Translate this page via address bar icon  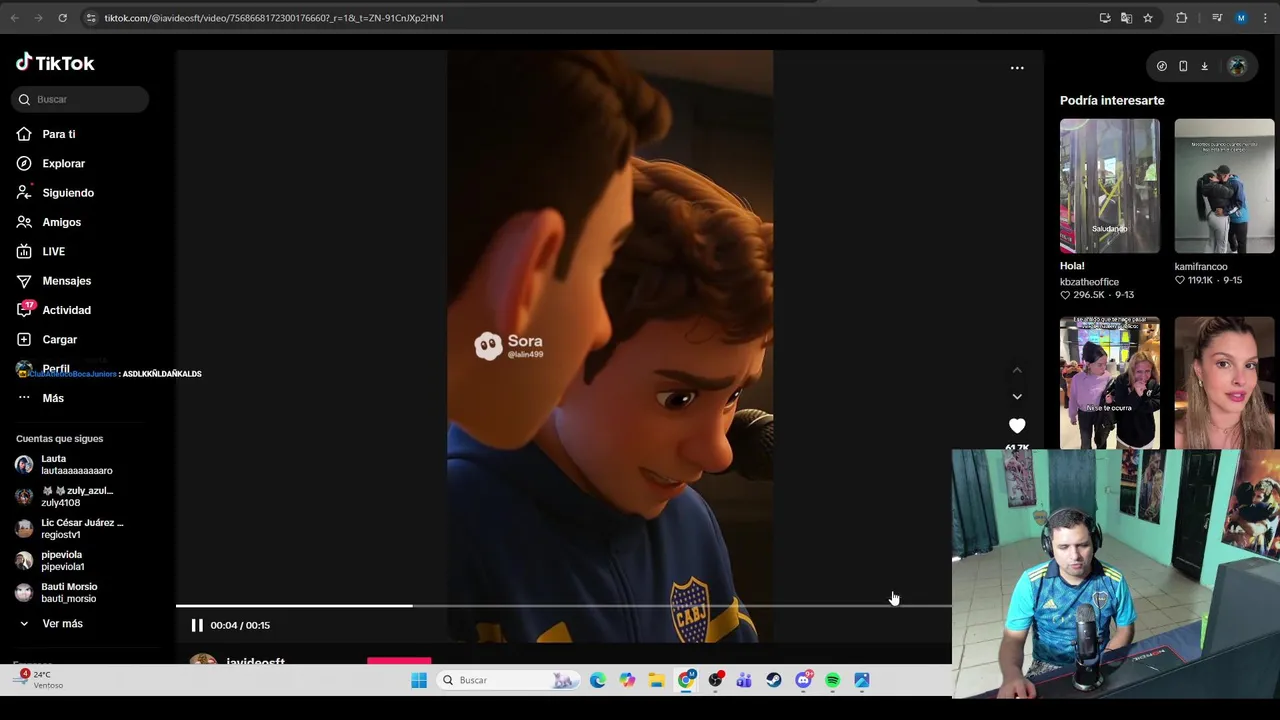pyautogui.click(x=1126, y=18)
